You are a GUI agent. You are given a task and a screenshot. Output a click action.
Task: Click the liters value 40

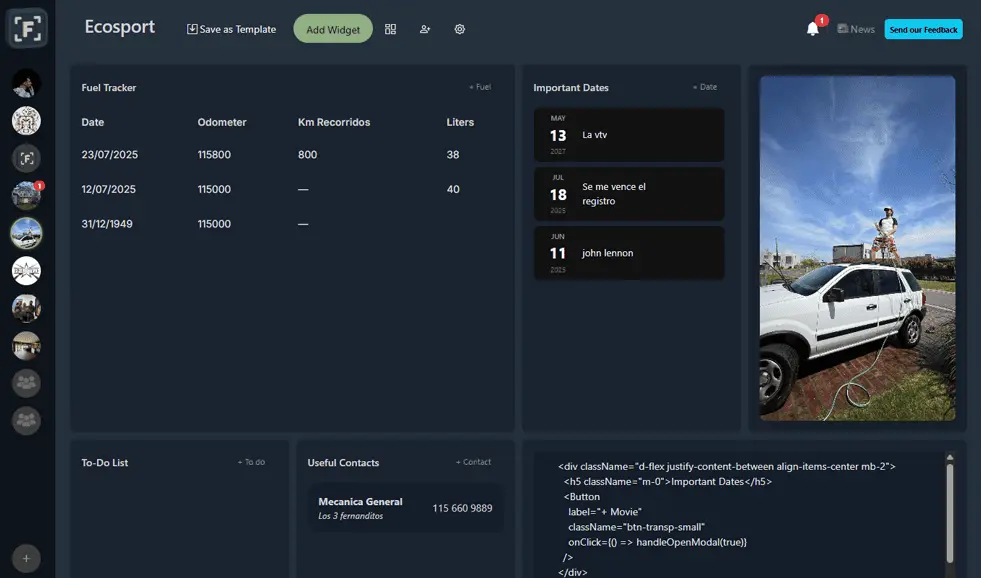[453, 189]
